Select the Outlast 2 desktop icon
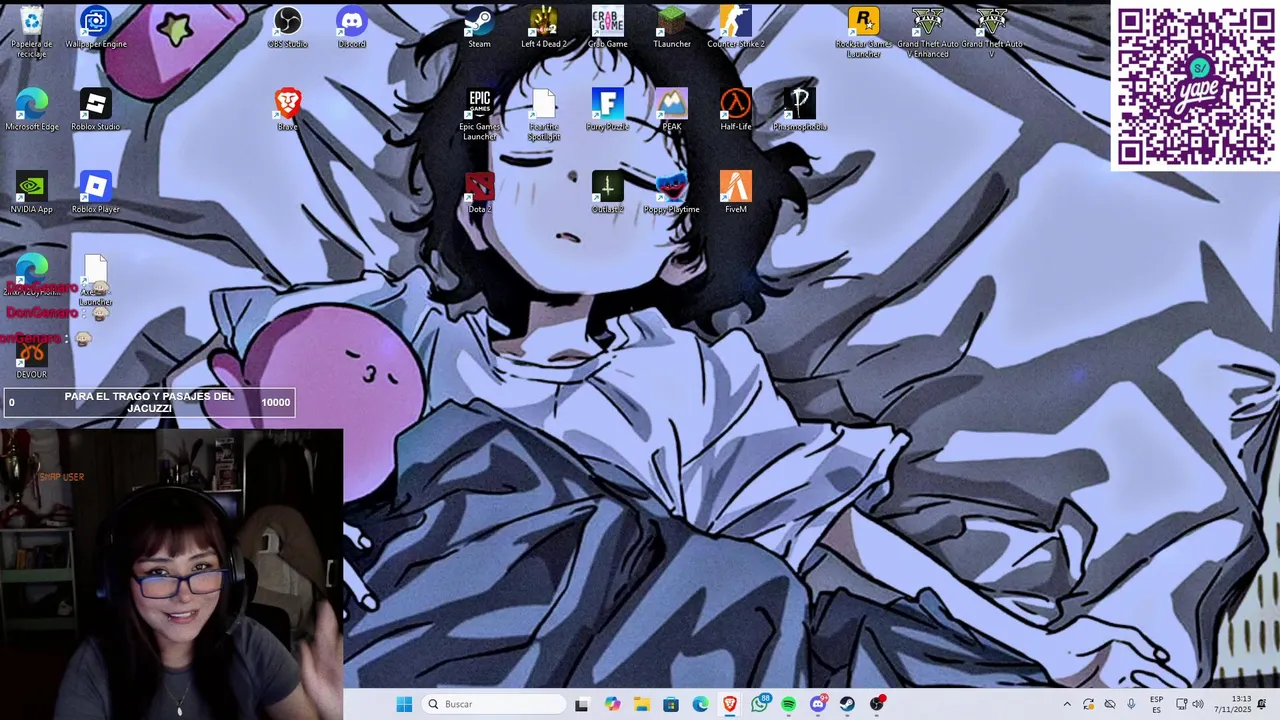1280x720 pixels. point(607,193)
